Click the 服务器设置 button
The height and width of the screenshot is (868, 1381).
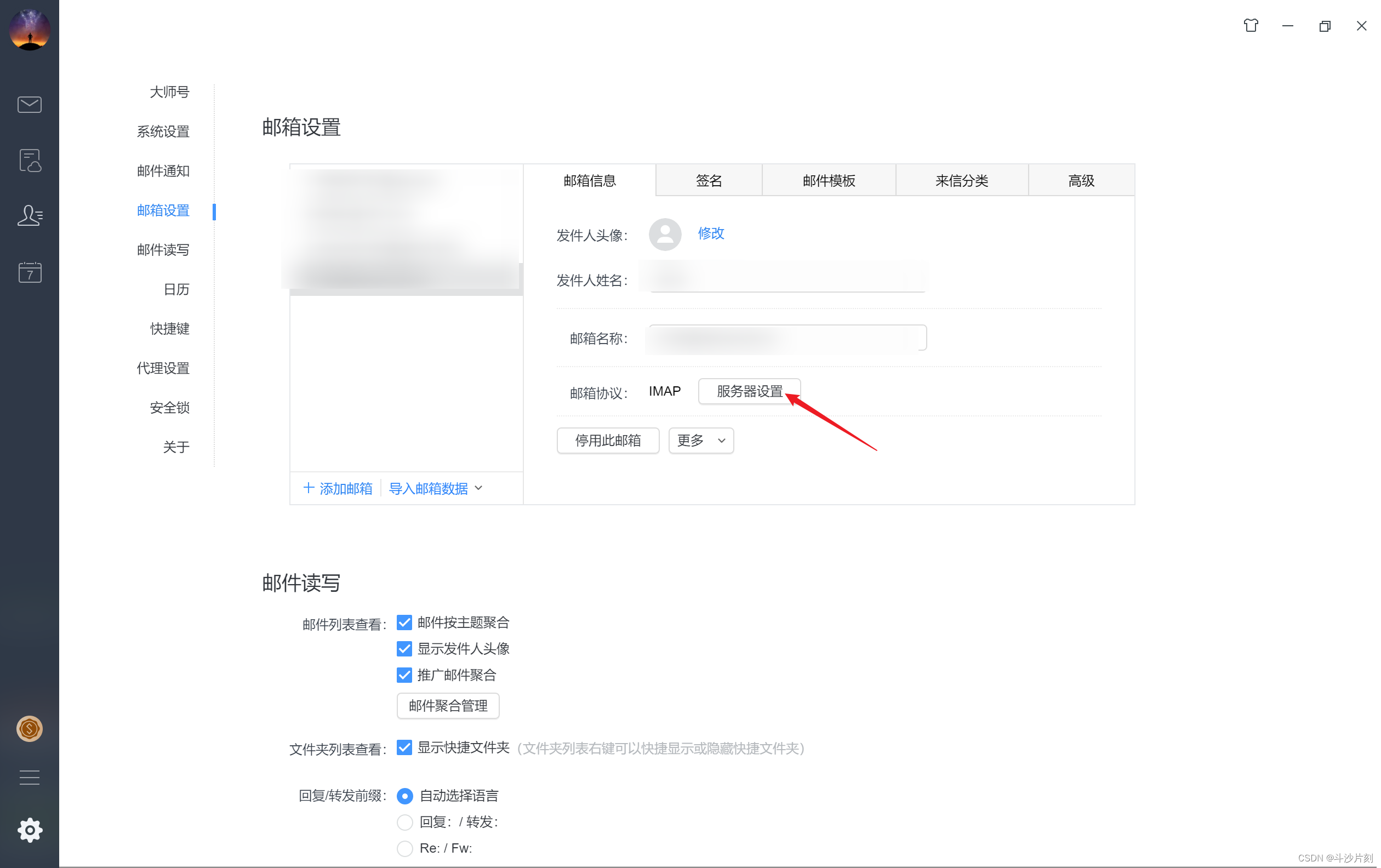[749, 390]
